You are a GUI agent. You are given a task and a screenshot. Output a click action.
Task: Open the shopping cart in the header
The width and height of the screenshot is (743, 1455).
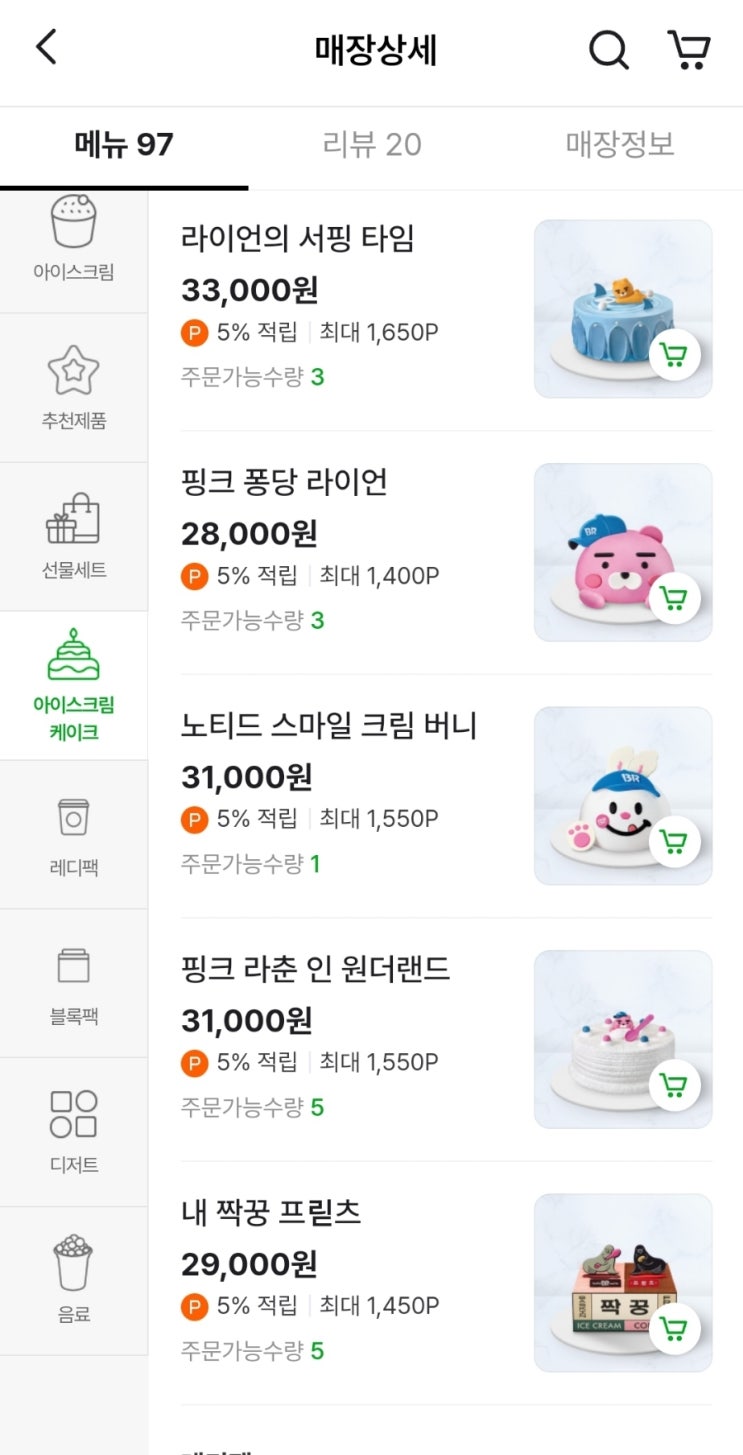pos(689,49)
